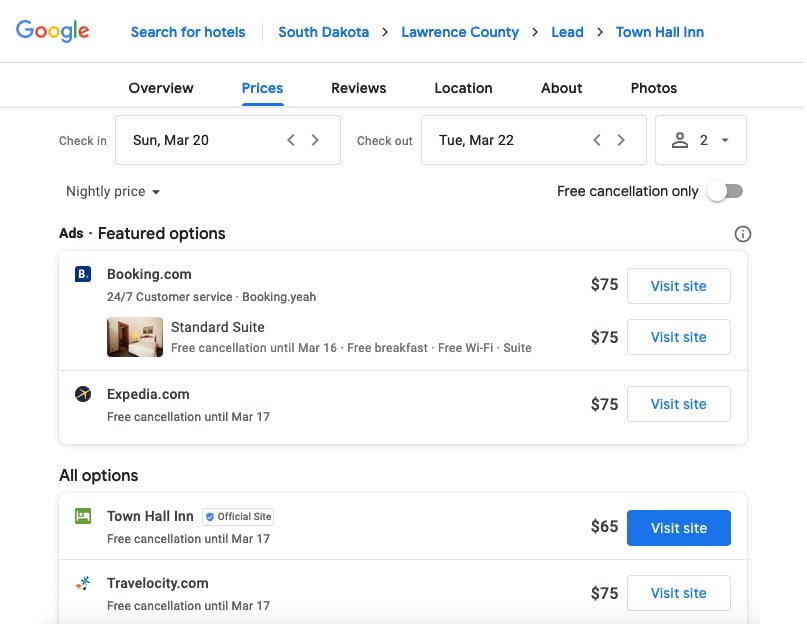Open the Nightly price dropdown
The height and width of the screenshot is (624, 807).
click(x=113, y=192)
